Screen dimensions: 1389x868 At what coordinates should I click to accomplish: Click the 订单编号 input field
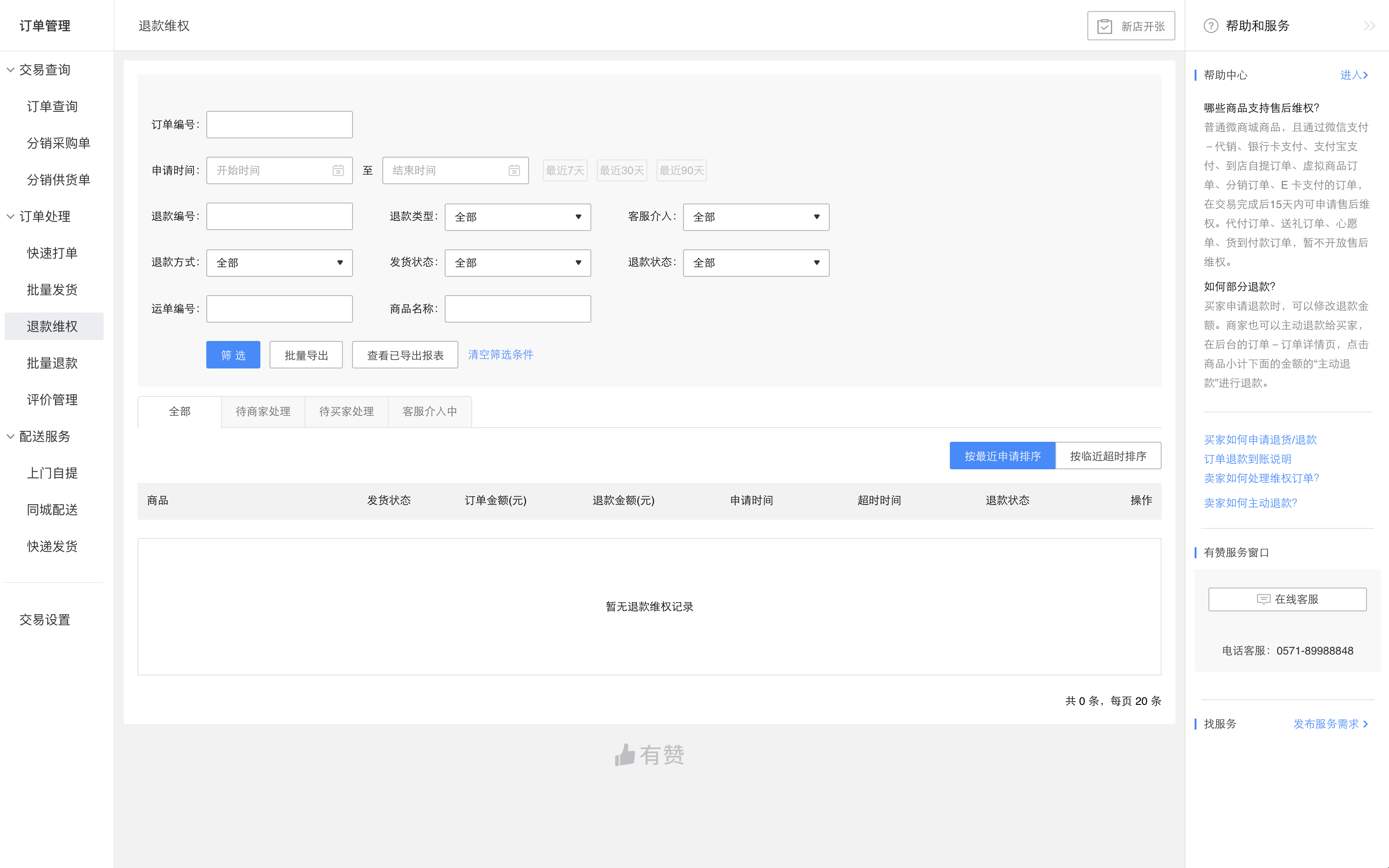coord(279,125)
